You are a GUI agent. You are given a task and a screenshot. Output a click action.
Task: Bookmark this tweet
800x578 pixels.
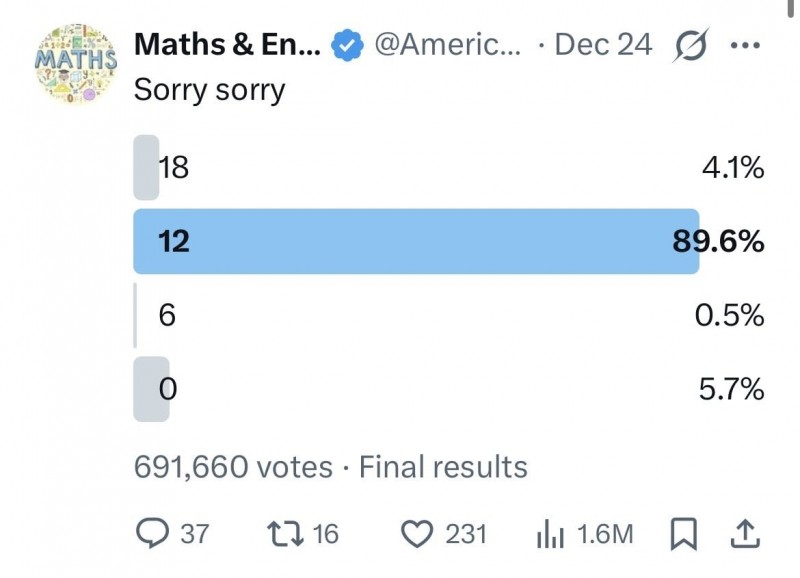(x=683, y=535)
